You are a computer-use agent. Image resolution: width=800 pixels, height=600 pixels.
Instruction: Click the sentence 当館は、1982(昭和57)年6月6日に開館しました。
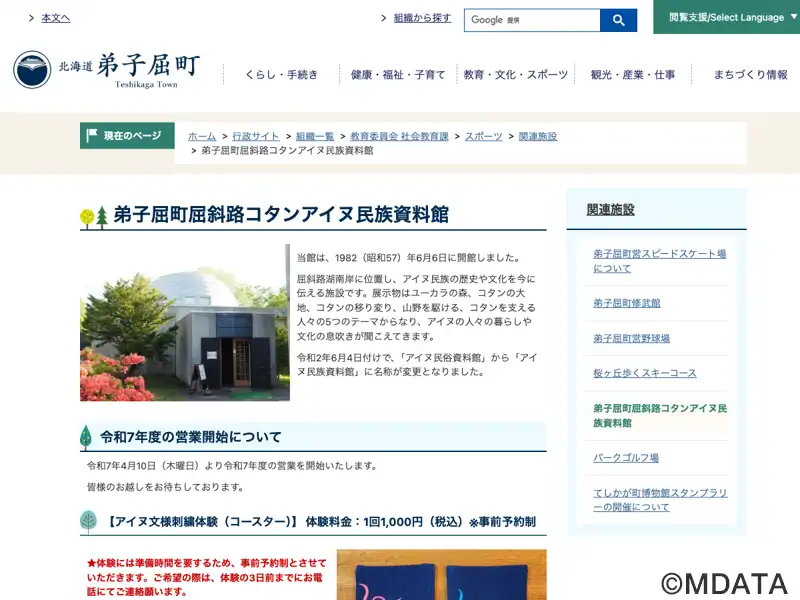coord(409,258)
